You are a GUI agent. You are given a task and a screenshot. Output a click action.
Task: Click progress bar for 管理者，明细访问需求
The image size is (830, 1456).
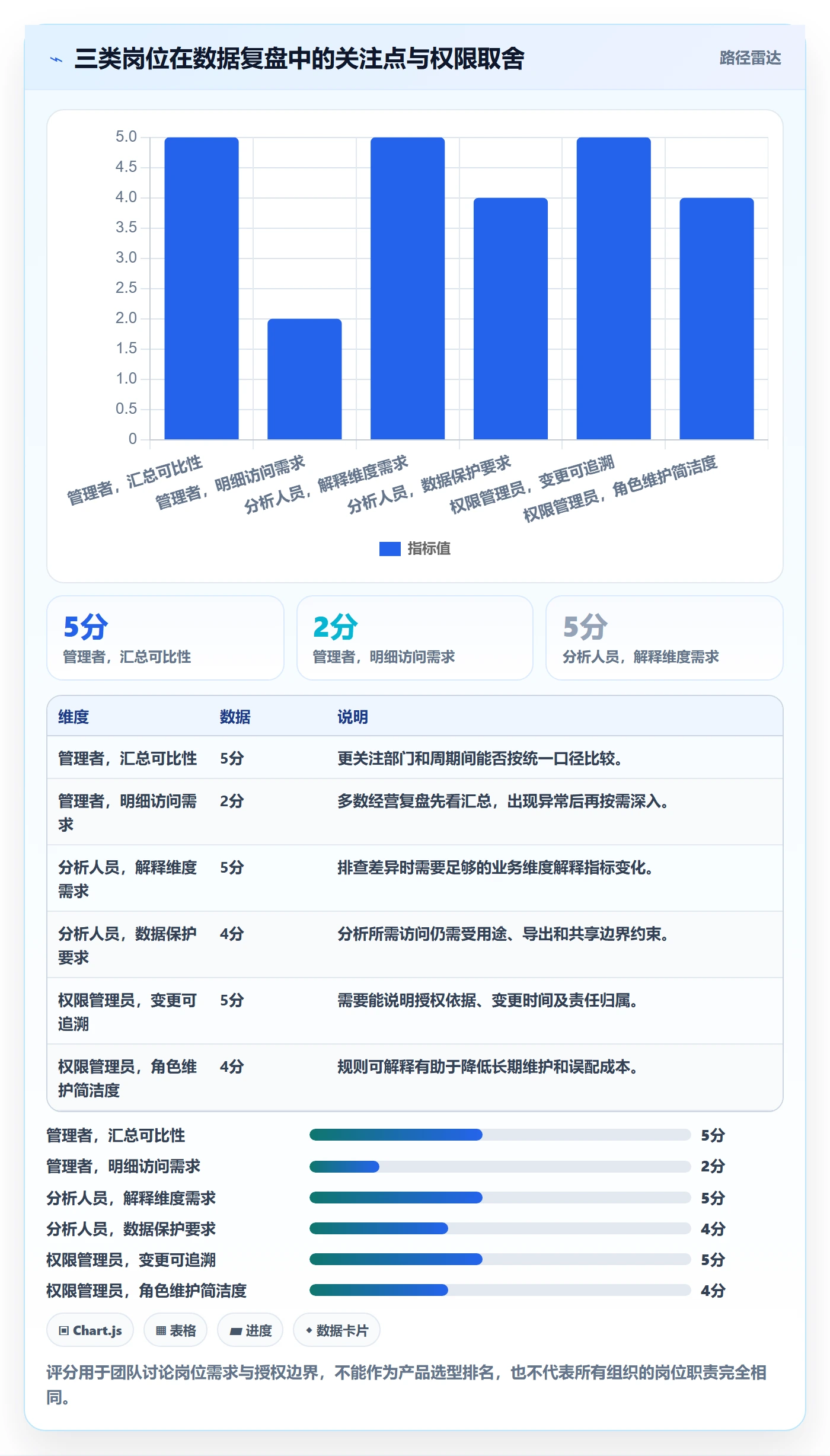(x=500, y=1166)
